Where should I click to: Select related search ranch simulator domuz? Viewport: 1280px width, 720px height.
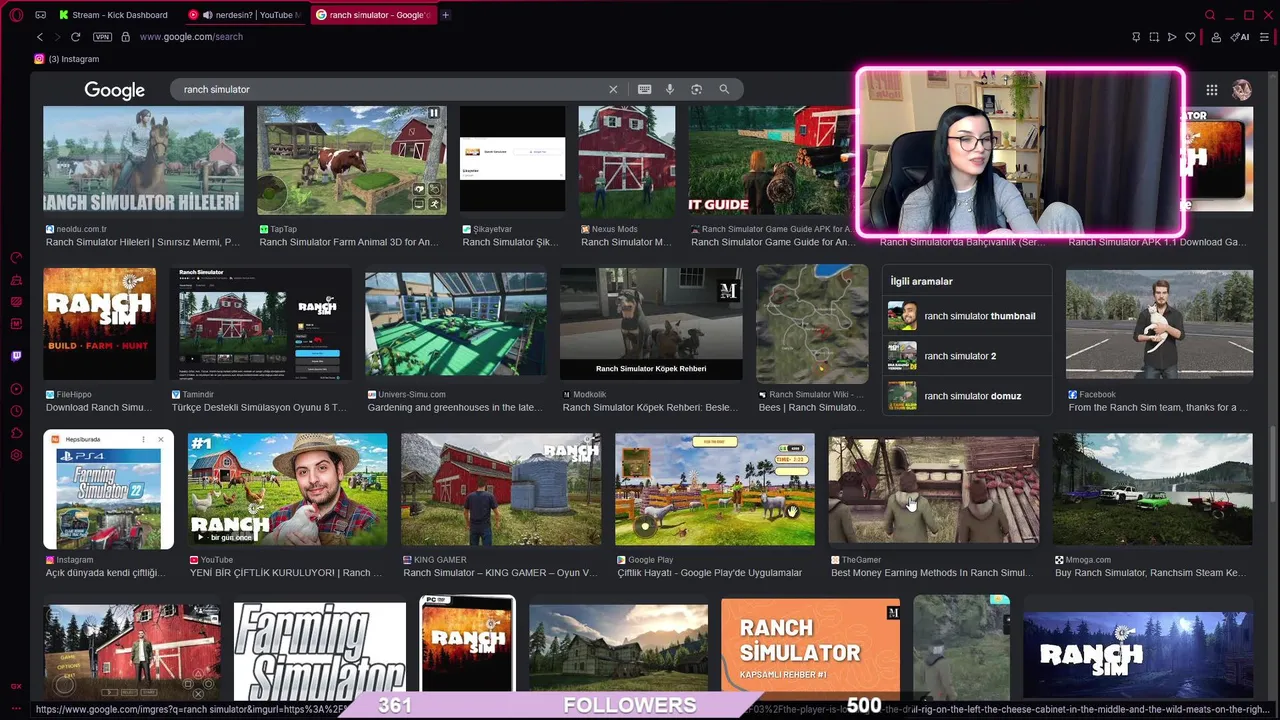(x=967, y=396)
